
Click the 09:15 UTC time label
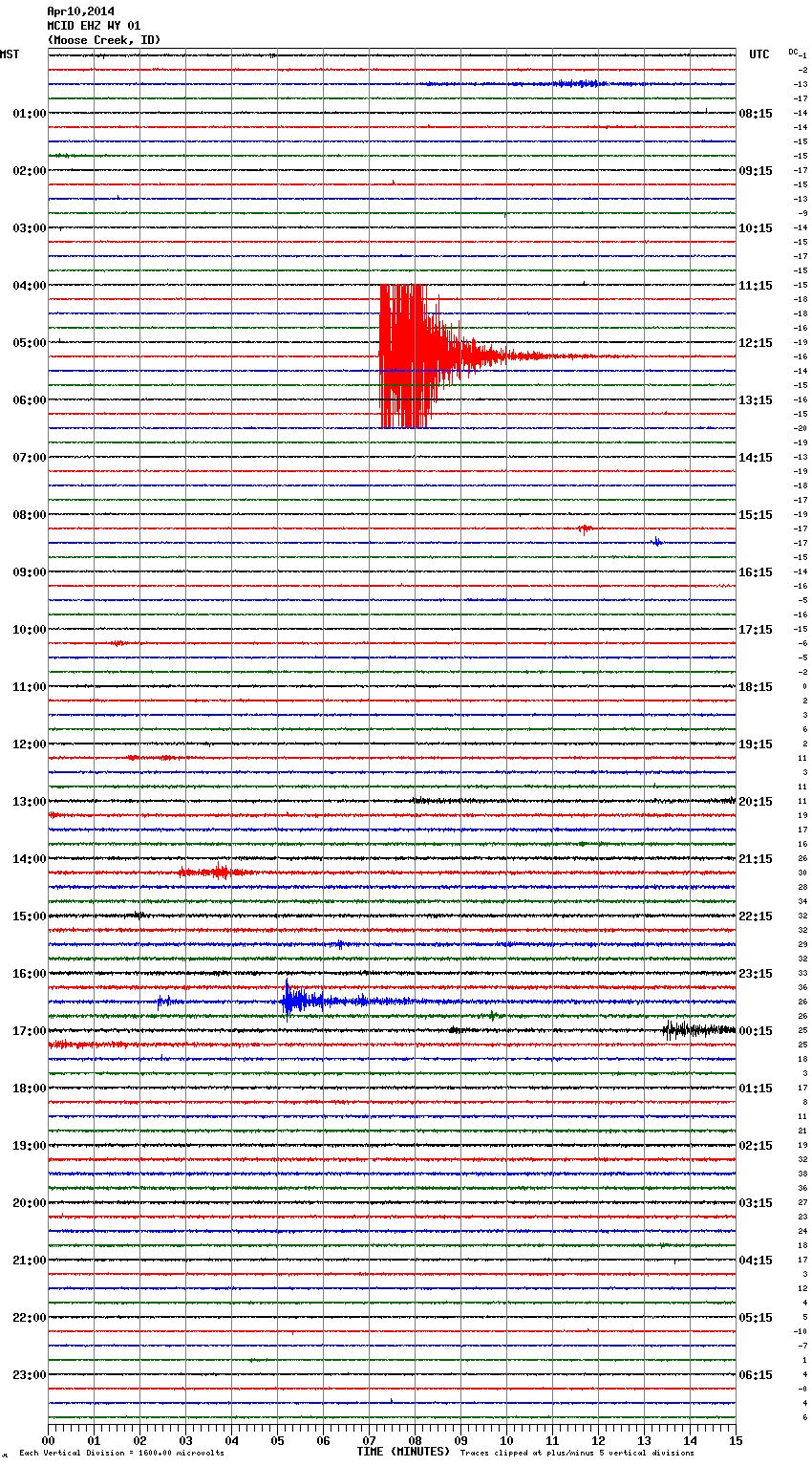[x=756, y=171]
